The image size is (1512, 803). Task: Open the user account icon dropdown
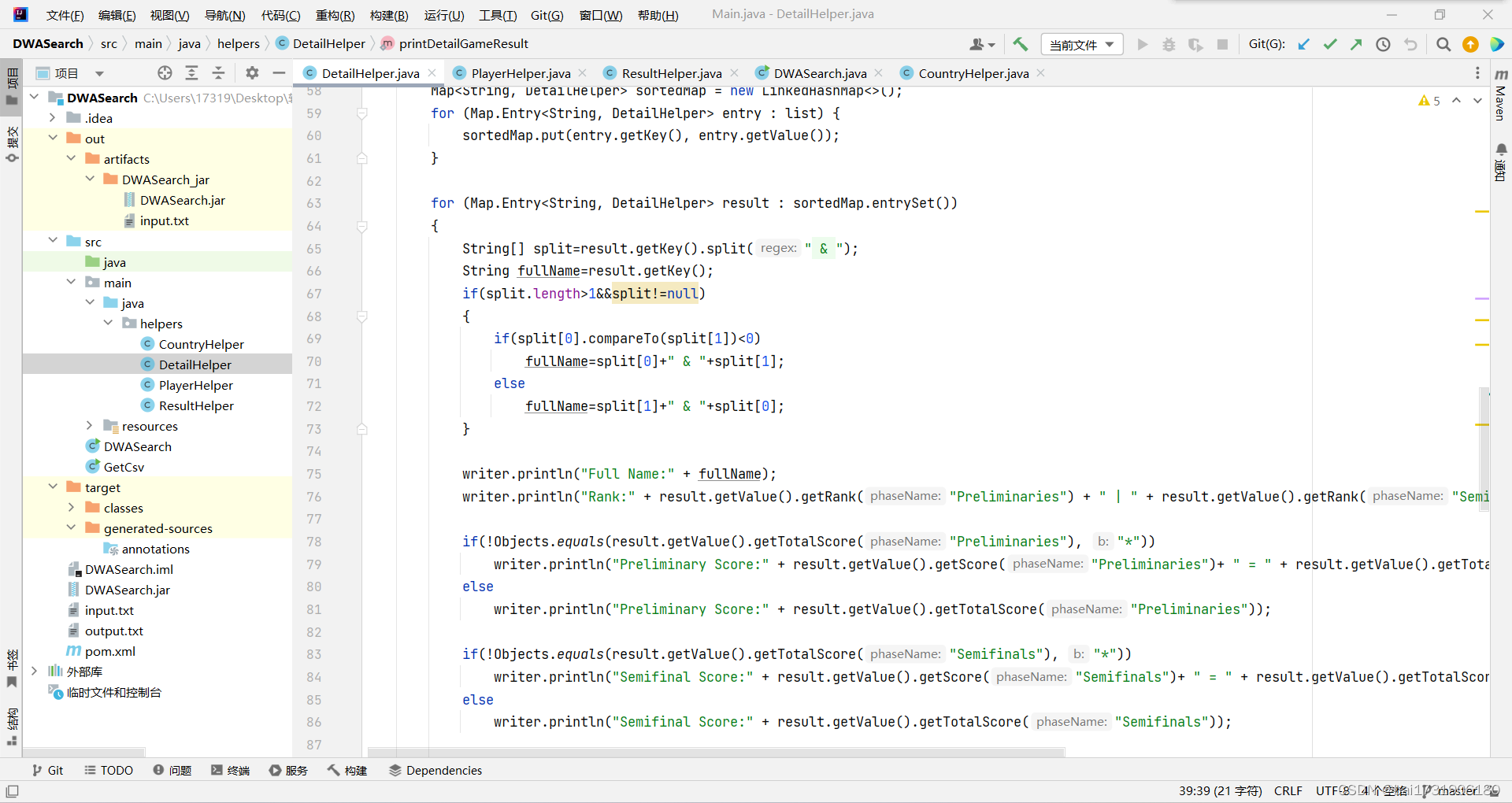coord(982,44)
